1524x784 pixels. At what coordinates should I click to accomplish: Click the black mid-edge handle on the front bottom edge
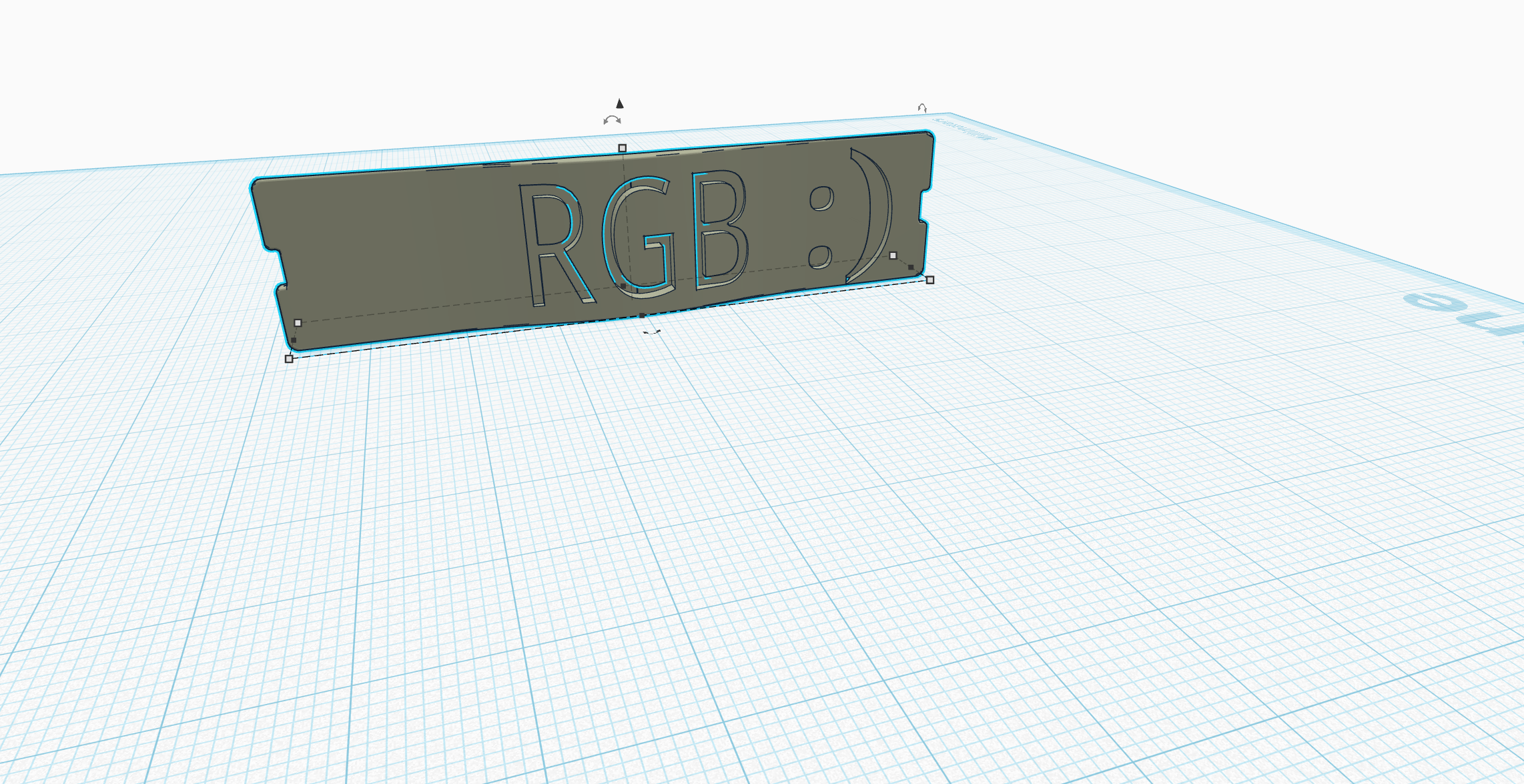tap(643, 316)
